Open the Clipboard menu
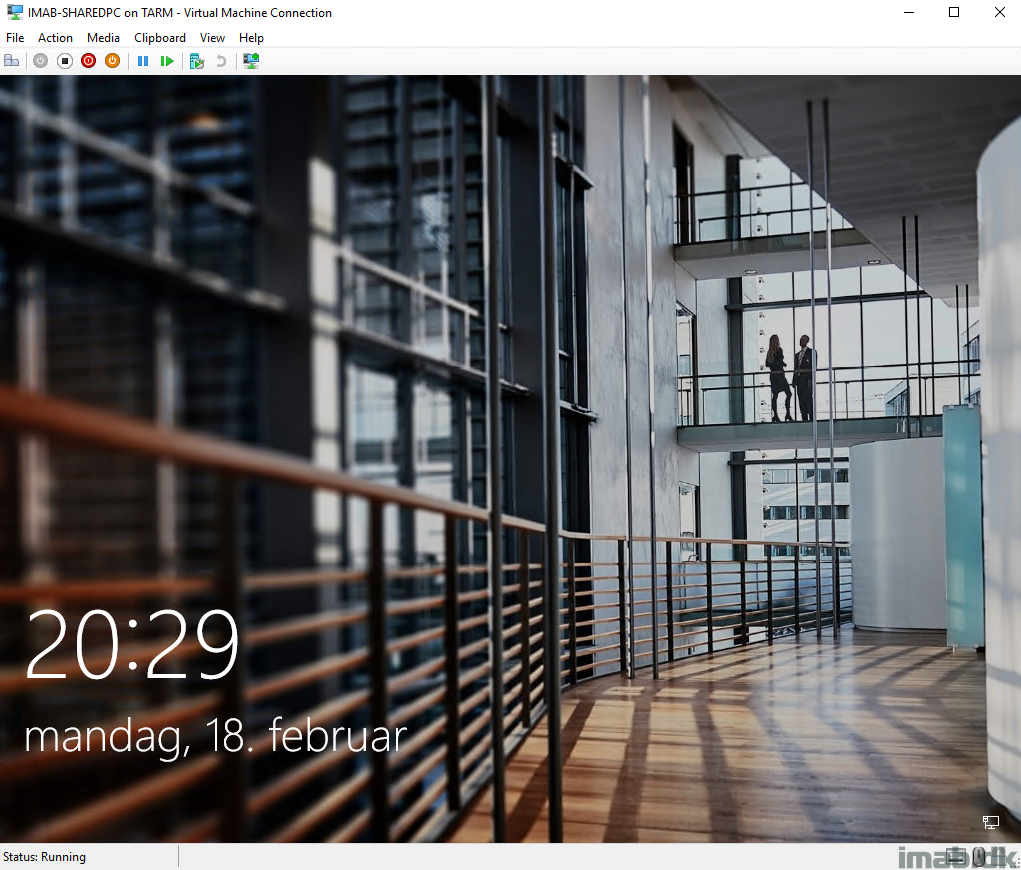The width and height of the screenshot is (1021, 870). pyautogui.click(x=160, y=38)
